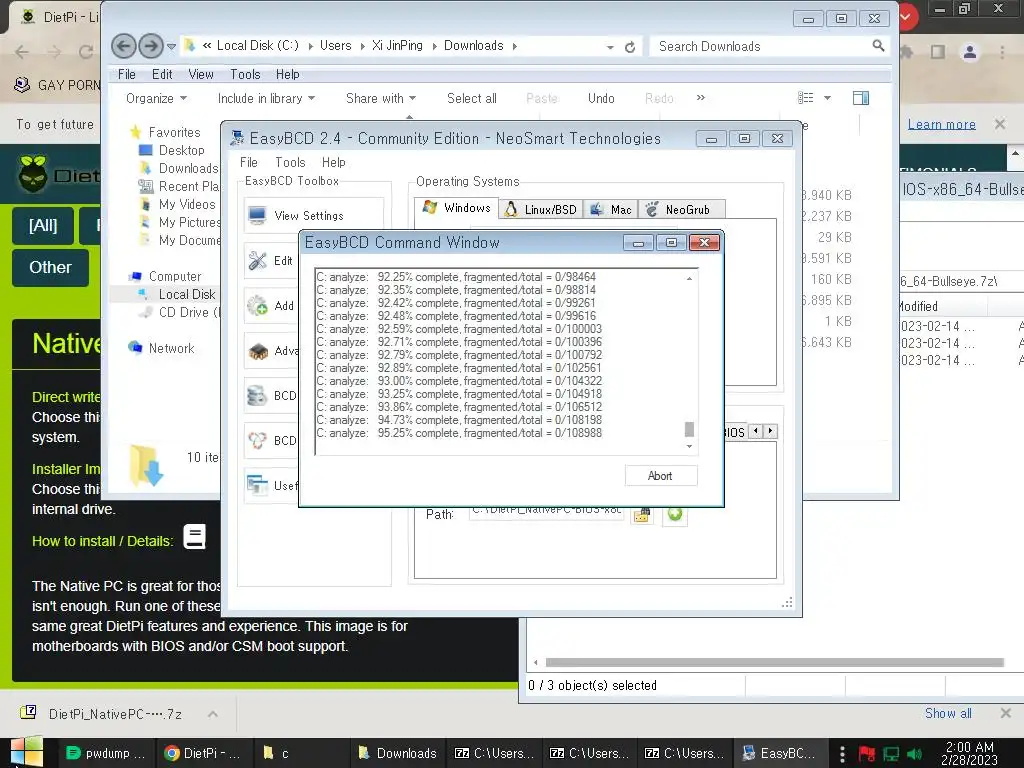Click the Learn more link in the browser
The height and width of the screenshot is (768, 1024).
point(941,124)
